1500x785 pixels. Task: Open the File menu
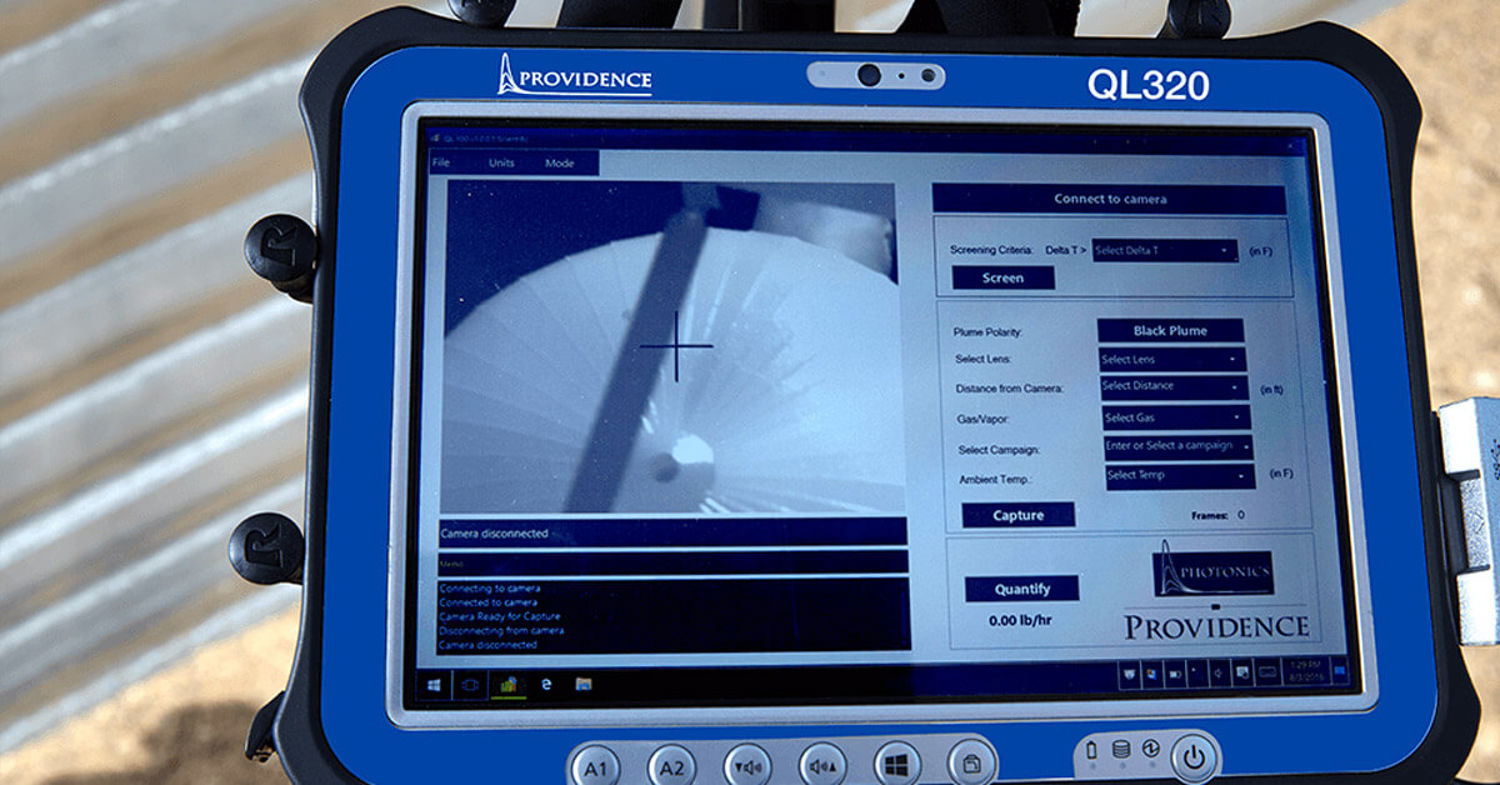point(441,163)
